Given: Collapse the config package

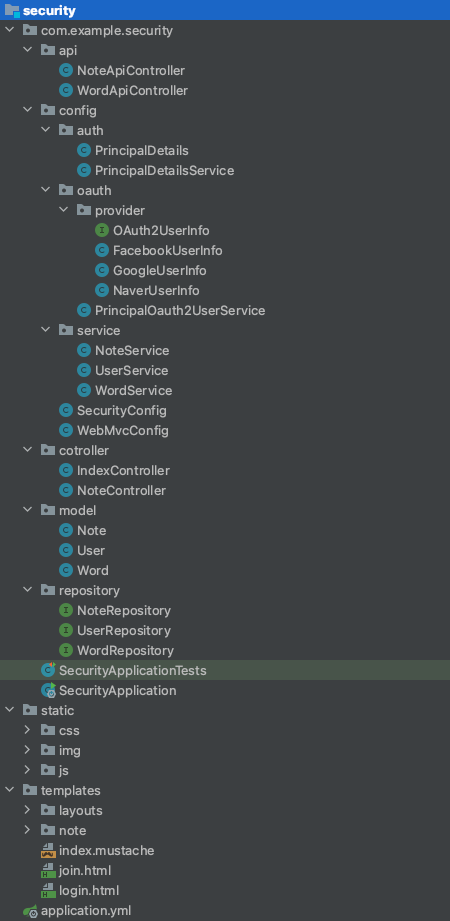Looking at the screenshot, I should point(28,110).
